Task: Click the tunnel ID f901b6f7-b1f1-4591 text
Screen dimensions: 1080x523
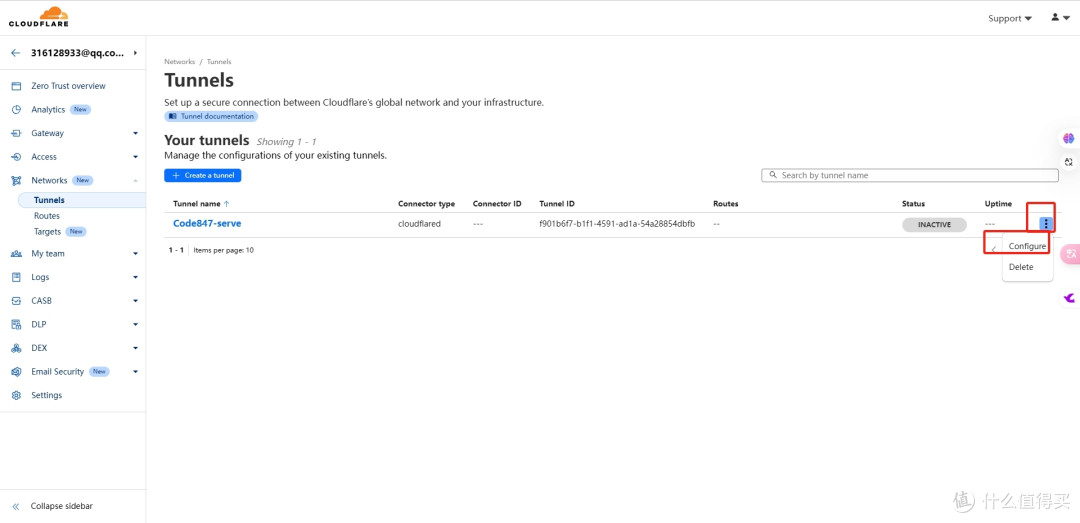Action: [x=617, y=225]
